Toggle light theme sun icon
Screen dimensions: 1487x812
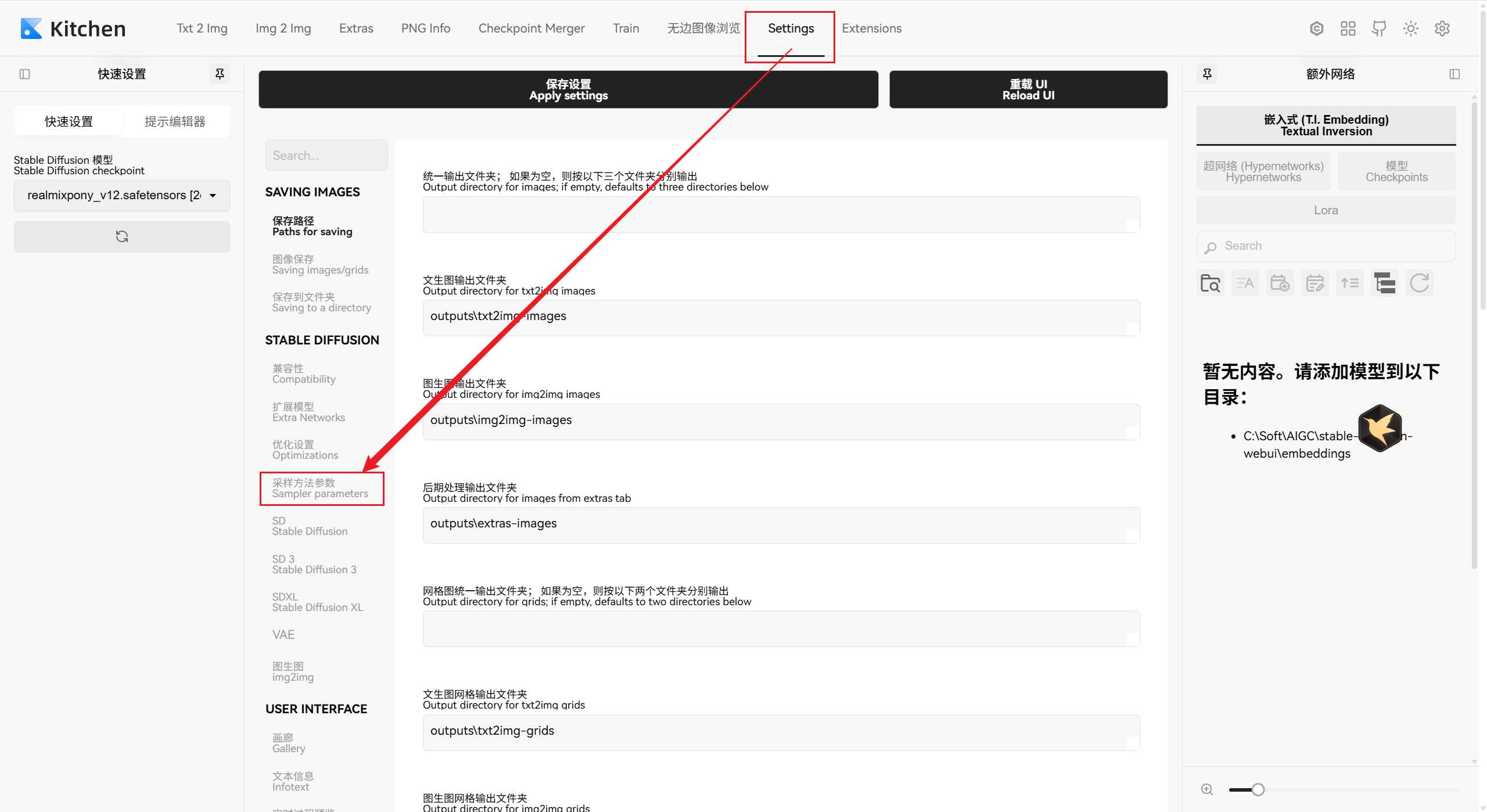tap(1410, 28)
